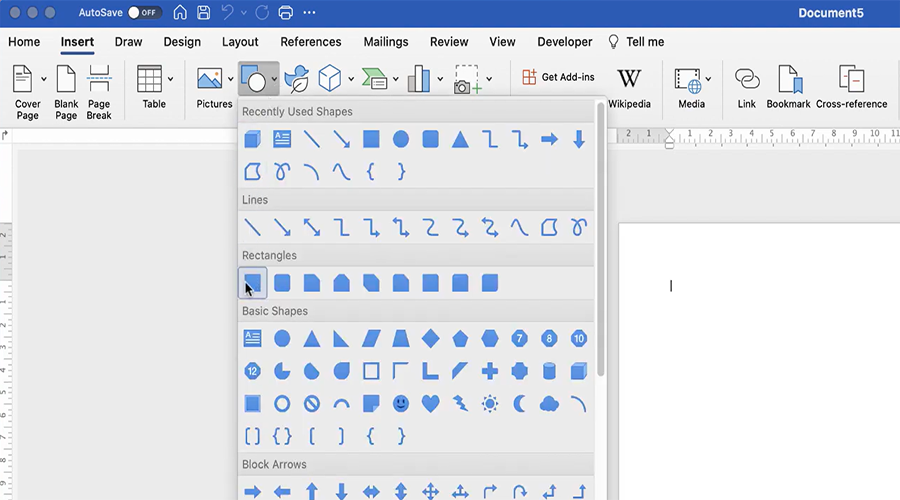The image size is (900, 500).
Task: Expand the Media dropdown arrow
Action: pyautogui.click(x=708, y=79)
